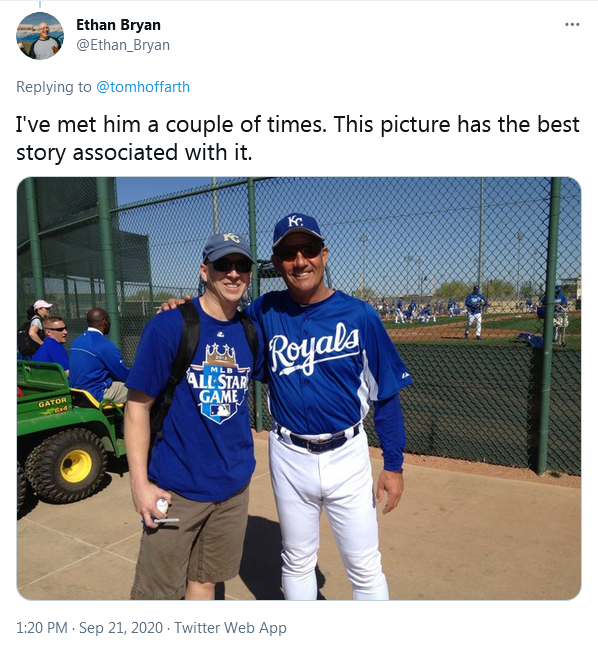Click the Royals script on the jersey

(314, 348)
